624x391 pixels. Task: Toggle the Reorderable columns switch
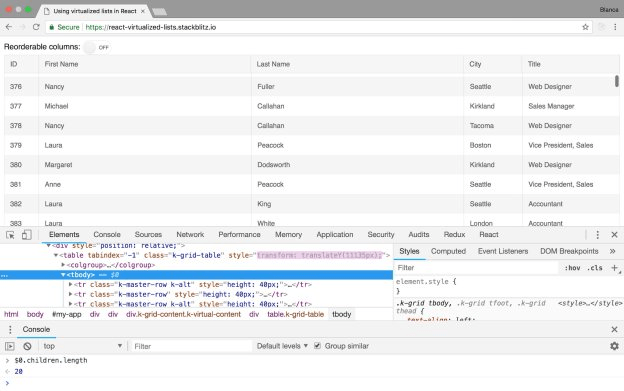(x=97, y=47)
